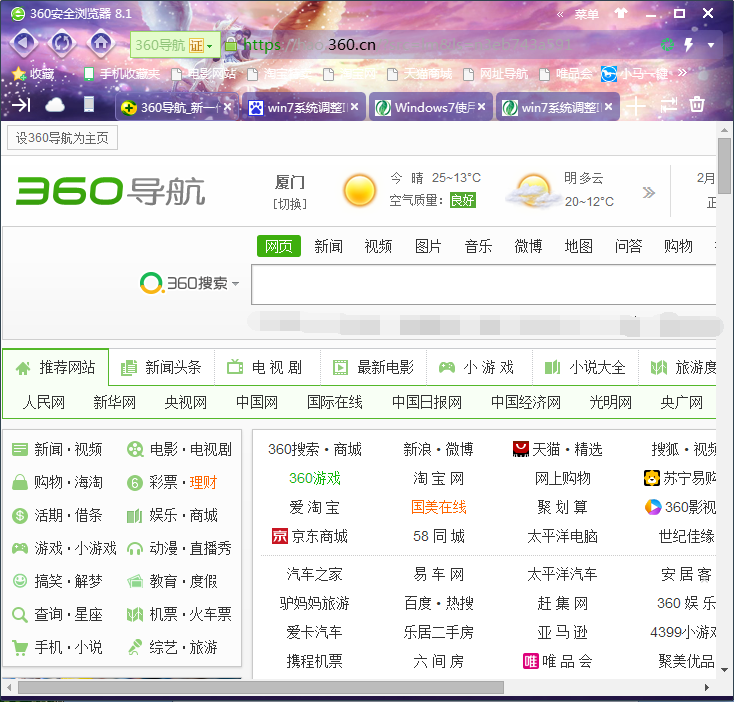The width and height of the screenshot is (734, 702).
Task: Open the closed-tabs trash bin icon
Action: pos(697,104)
